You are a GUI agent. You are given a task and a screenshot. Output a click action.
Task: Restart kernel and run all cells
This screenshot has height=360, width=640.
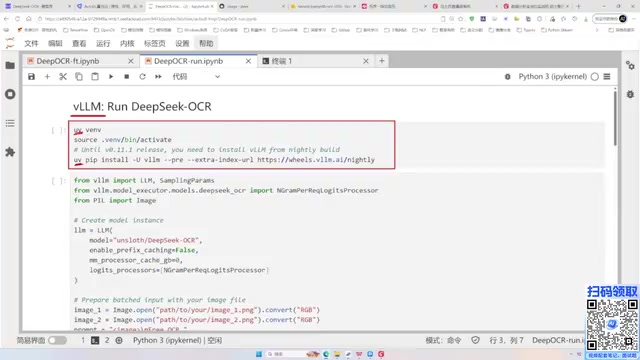158,77
